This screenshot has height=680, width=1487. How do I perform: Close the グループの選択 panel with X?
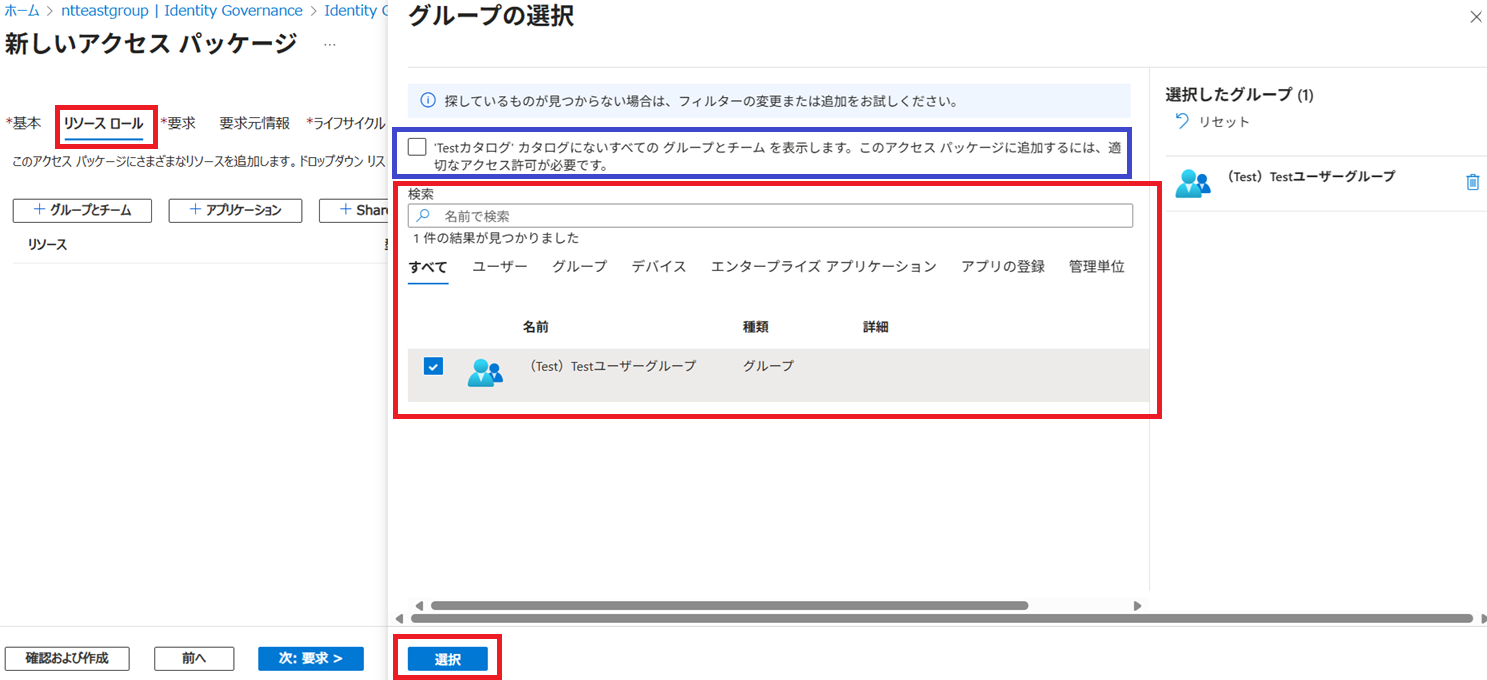pyautogui.click(x=1476, y=17)
